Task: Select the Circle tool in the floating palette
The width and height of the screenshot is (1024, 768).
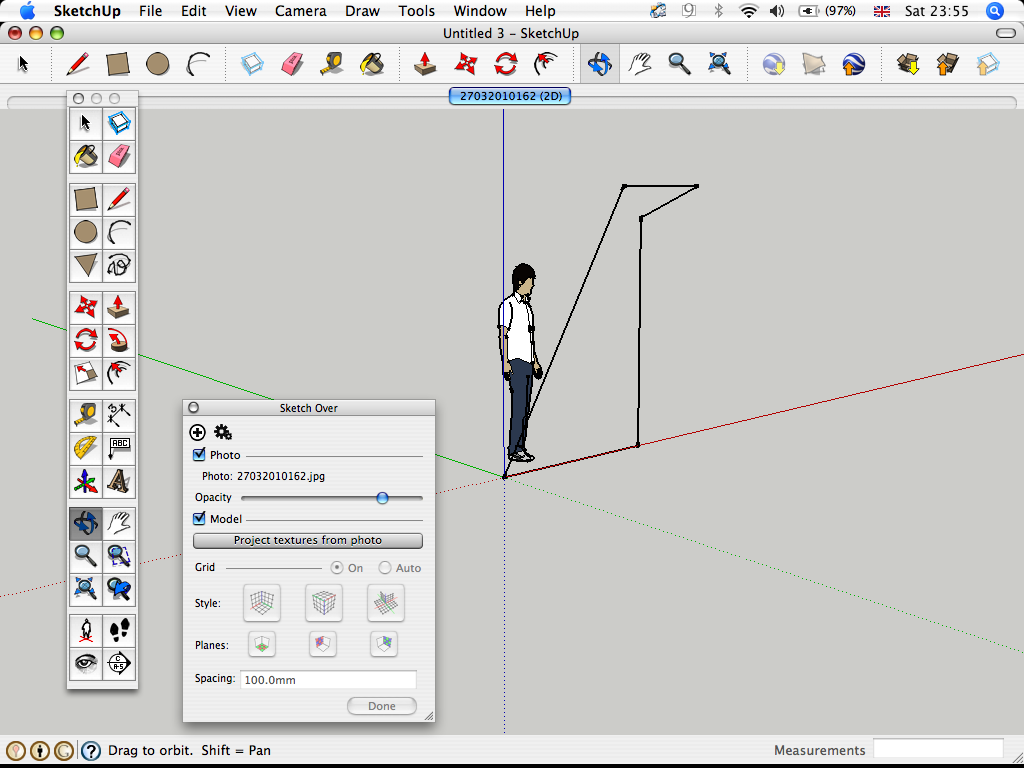Action: (x=86, y=232)
